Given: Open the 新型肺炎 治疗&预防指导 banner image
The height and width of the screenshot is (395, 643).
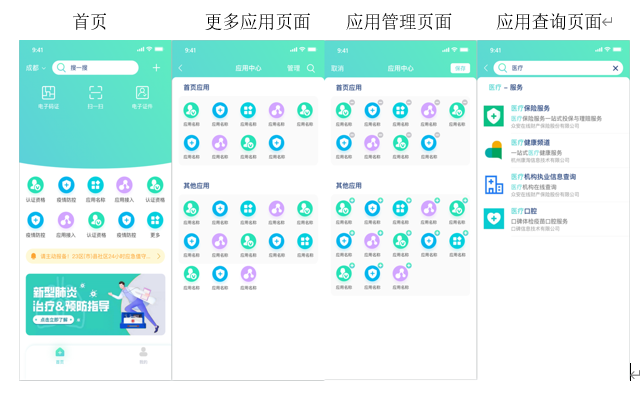Looking at the screenshot, I should 96,305.
